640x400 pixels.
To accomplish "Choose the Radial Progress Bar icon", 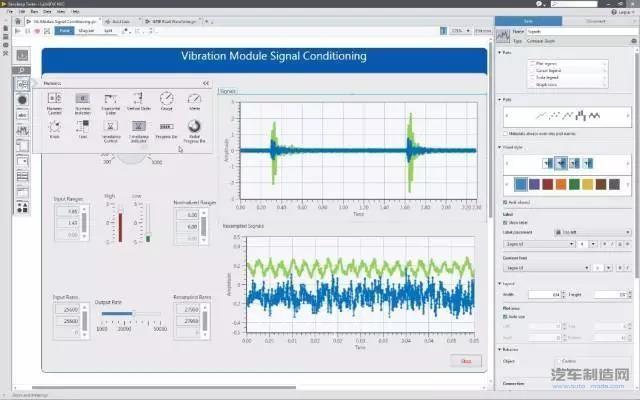I will (194, 127).
